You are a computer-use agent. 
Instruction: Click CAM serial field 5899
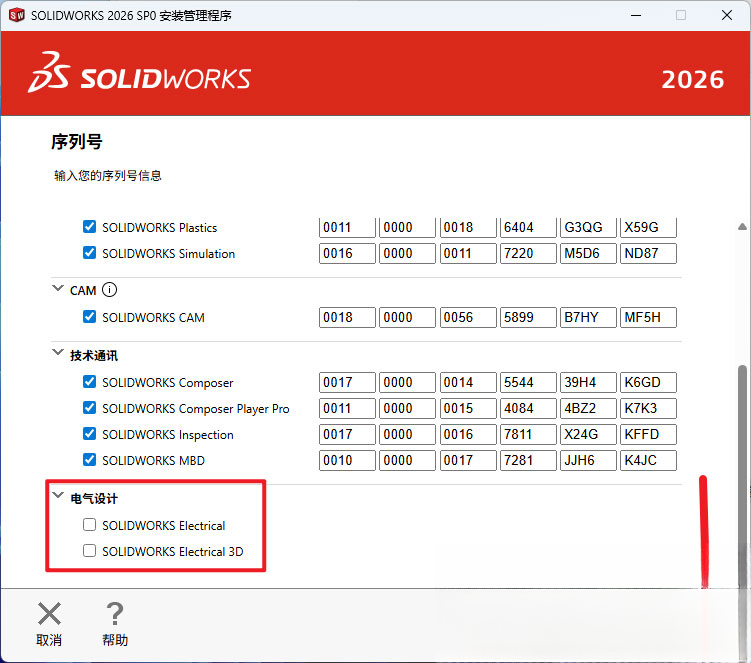pyautogui.click(x=528, y=317)
